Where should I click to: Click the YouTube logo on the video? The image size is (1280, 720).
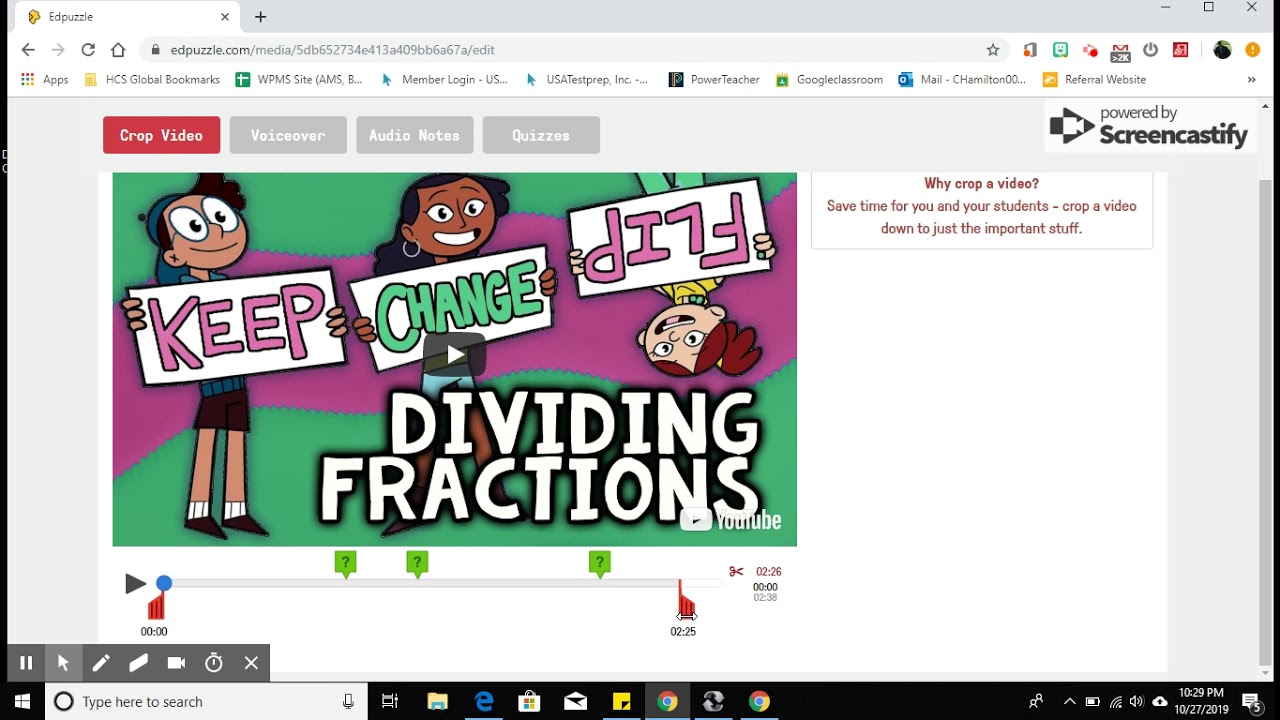click(730, 520)
